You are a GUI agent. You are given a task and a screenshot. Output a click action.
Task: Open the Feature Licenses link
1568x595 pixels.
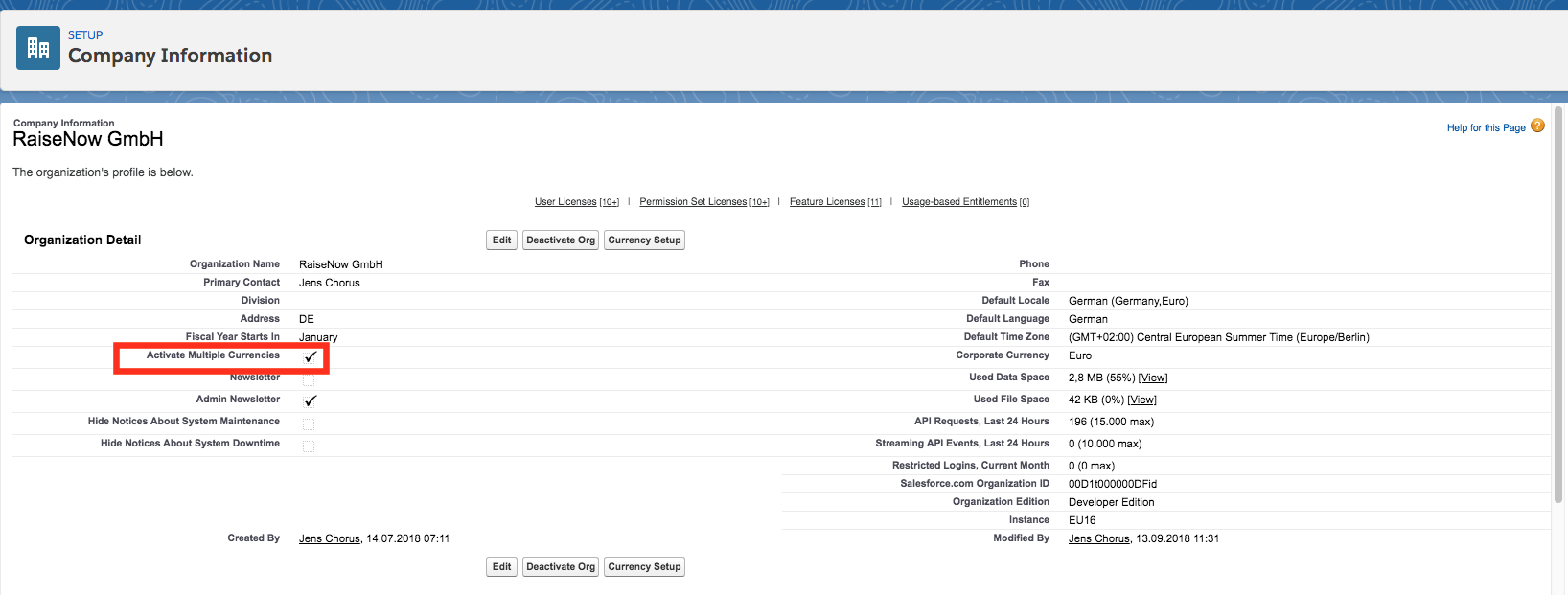[827, 202]
